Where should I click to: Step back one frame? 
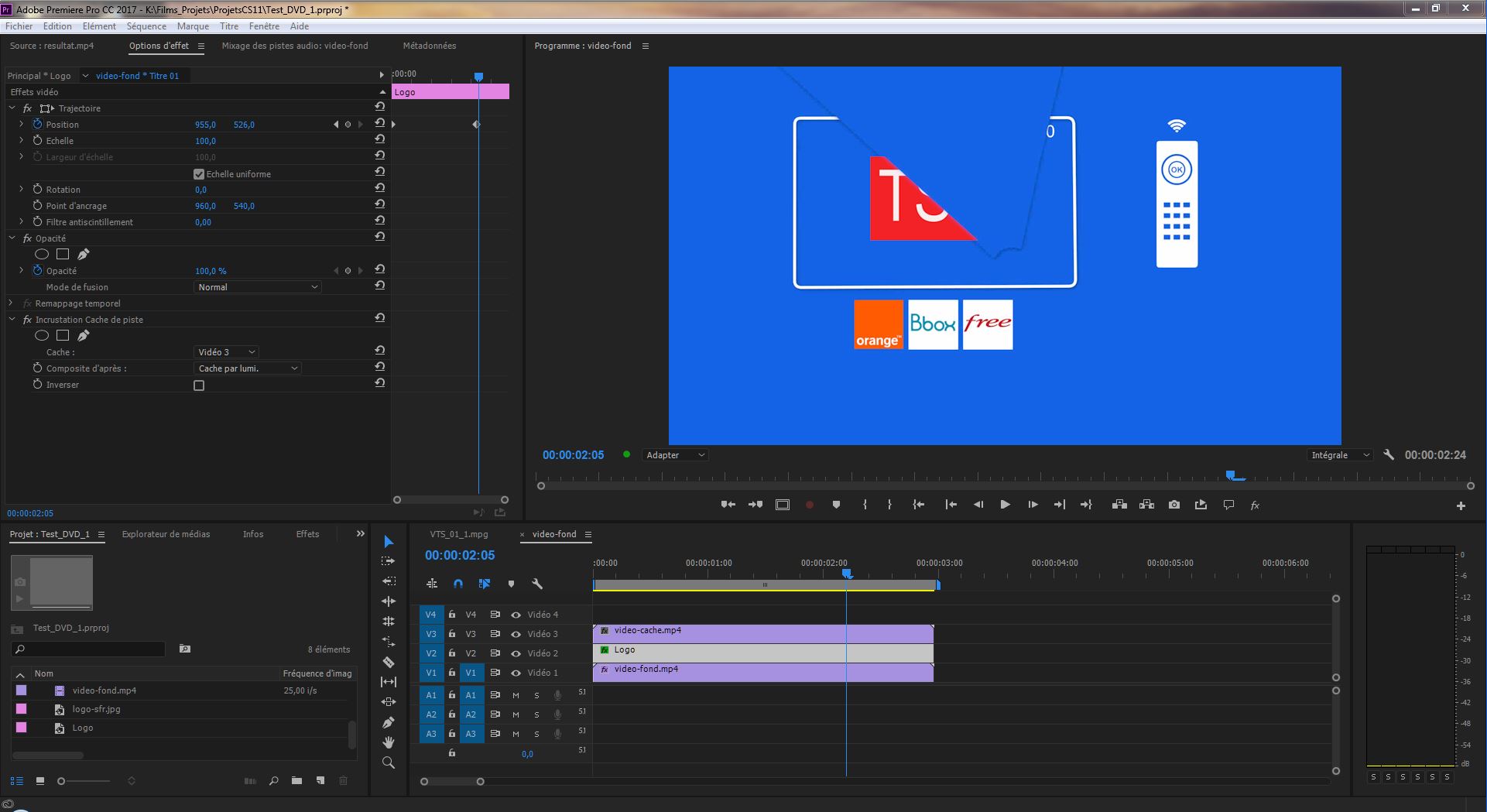978,505
